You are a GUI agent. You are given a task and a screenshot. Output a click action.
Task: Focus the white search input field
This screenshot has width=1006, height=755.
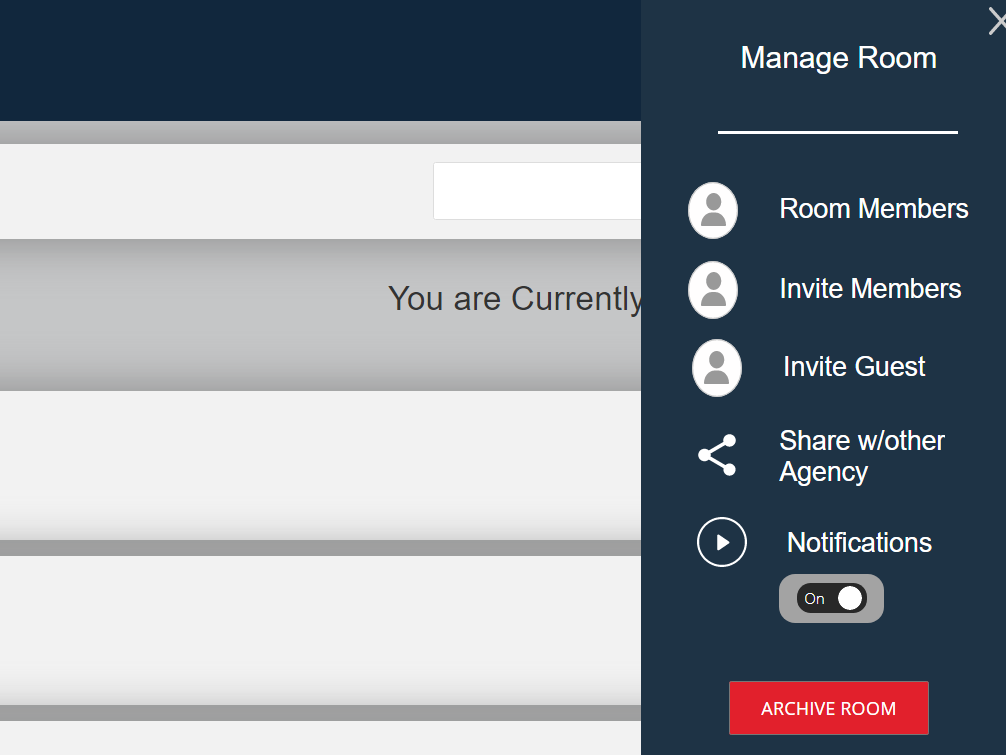pyautogui.click(x=537, y=191)
